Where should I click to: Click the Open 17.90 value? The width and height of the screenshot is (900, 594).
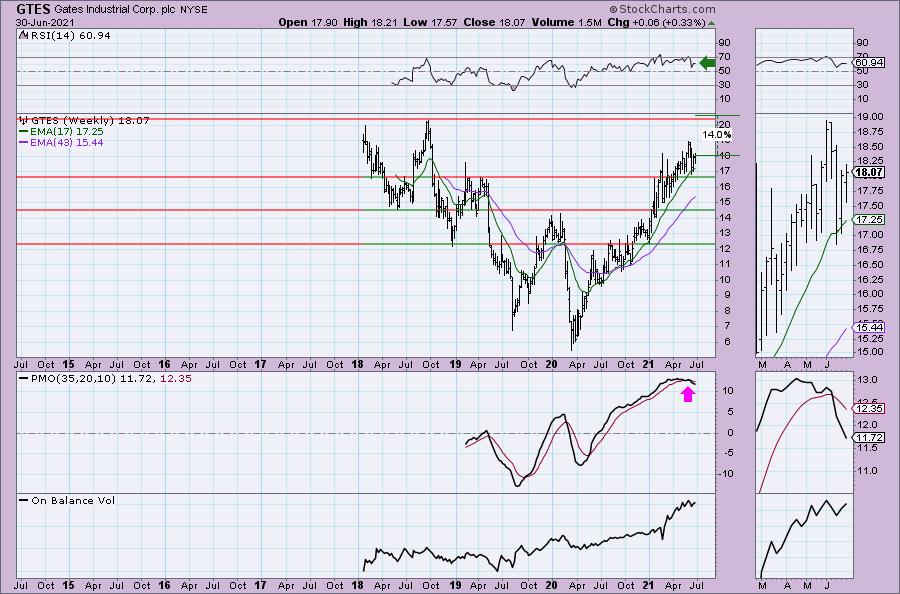[x=309, y=22]
